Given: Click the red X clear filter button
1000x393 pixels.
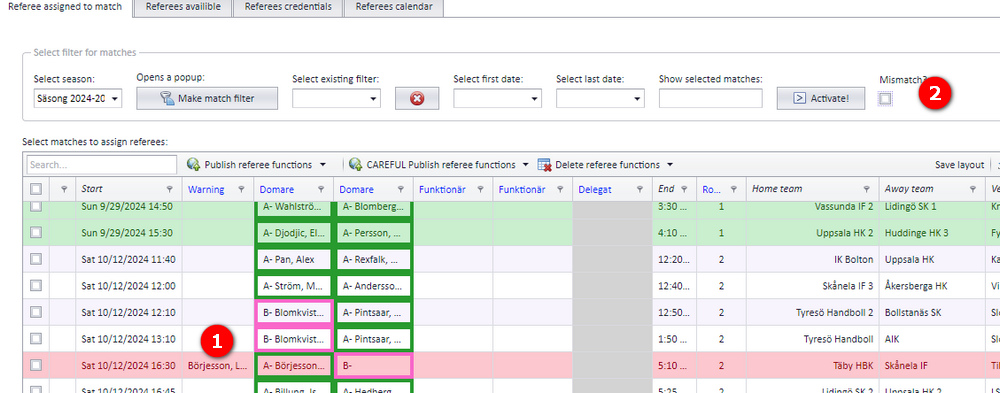Looking at the screenshot, I should pos(417,98).
